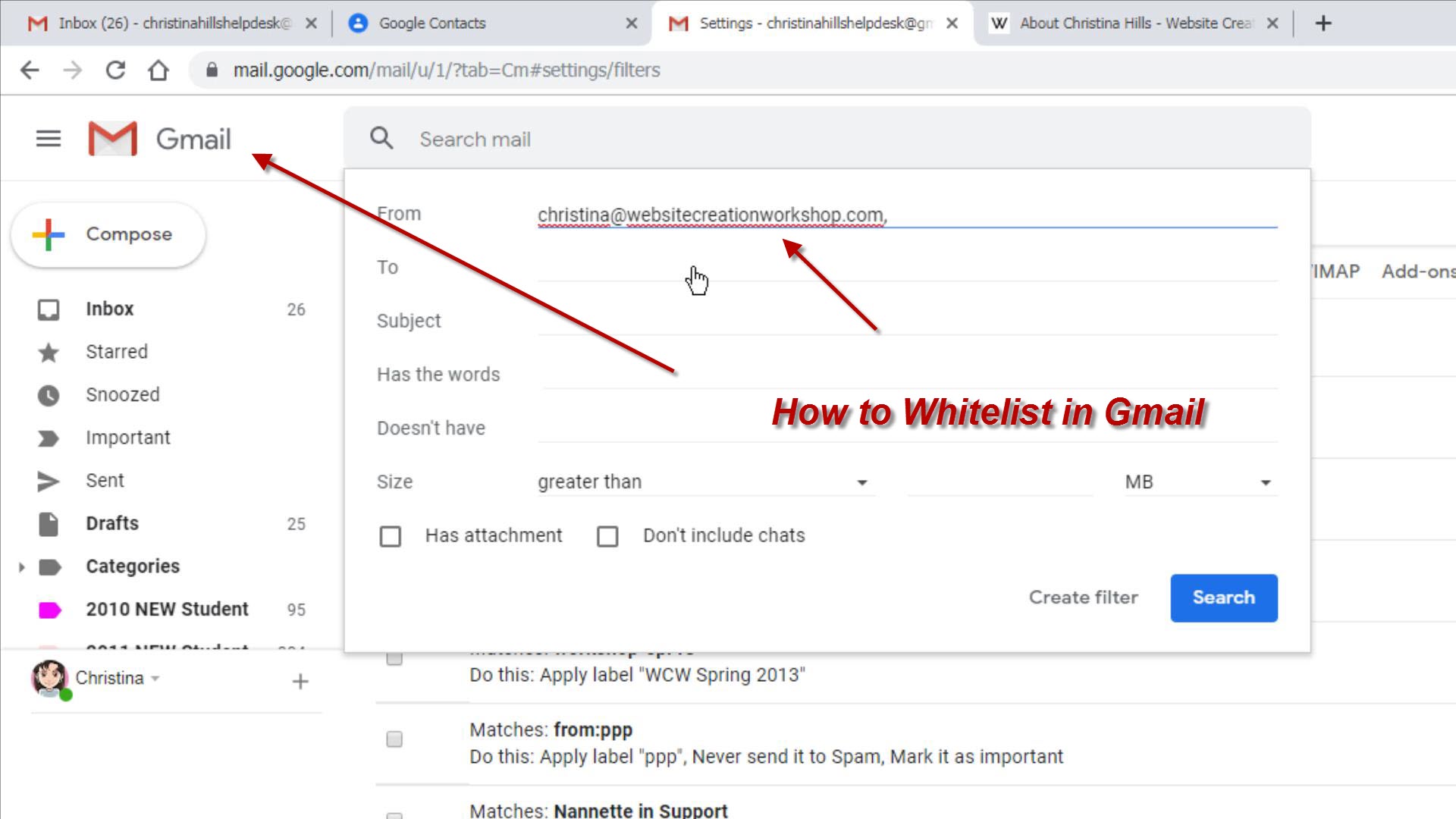This screenshot has width=1456, height=819.
Task: Select the MB size unit dropdown
Action: pos(1195,482)
